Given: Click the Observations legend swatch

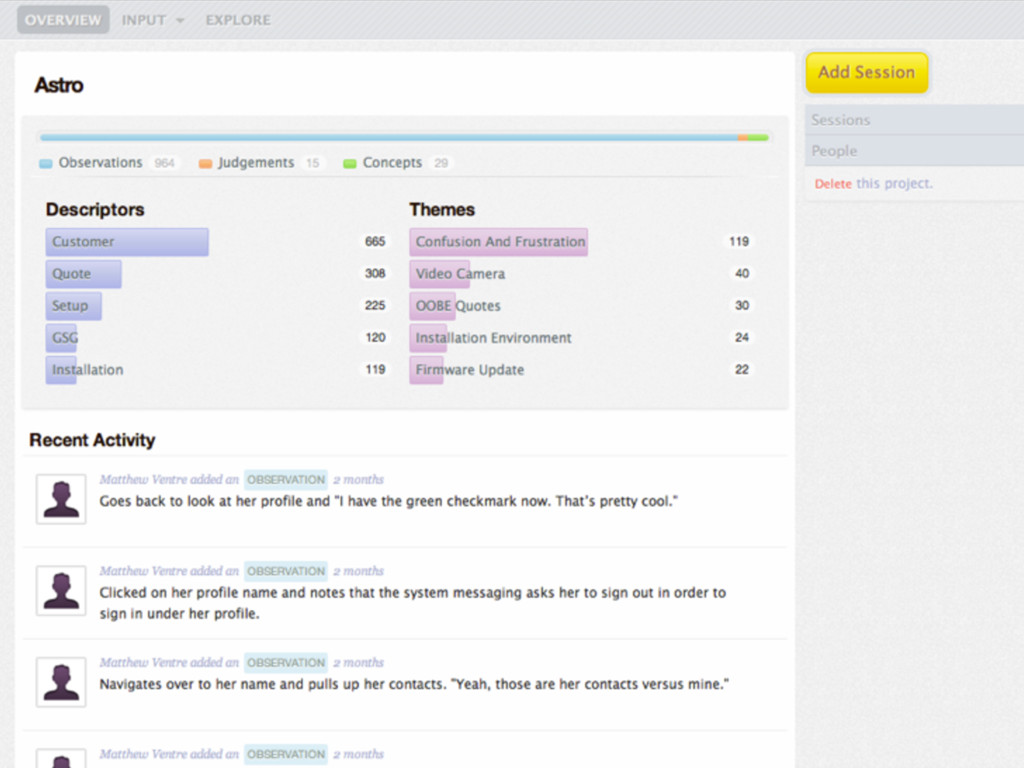Looking at the screenshot, I should 46,163.
